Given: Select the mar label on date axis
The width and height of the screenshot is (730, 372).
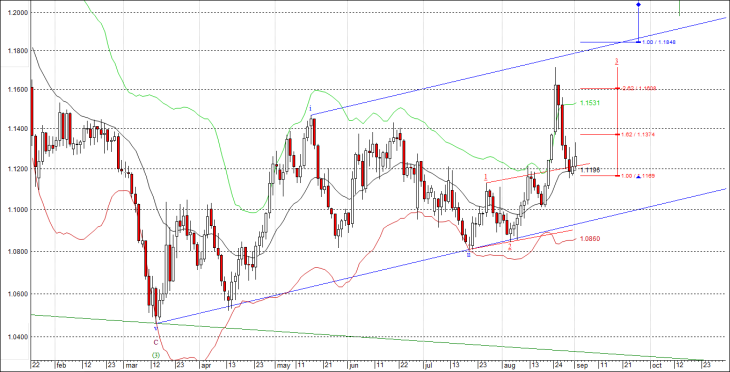Looking at the screenshot, I should 131,366.
